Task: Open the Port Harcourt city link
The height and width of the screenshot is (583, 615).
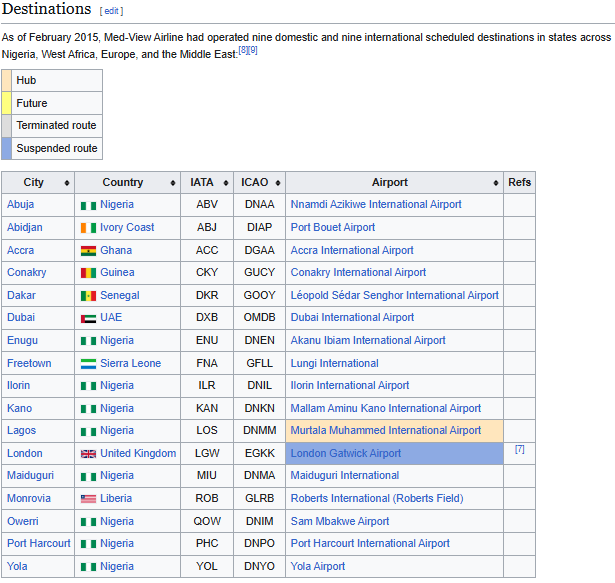Action: [39, 543]
